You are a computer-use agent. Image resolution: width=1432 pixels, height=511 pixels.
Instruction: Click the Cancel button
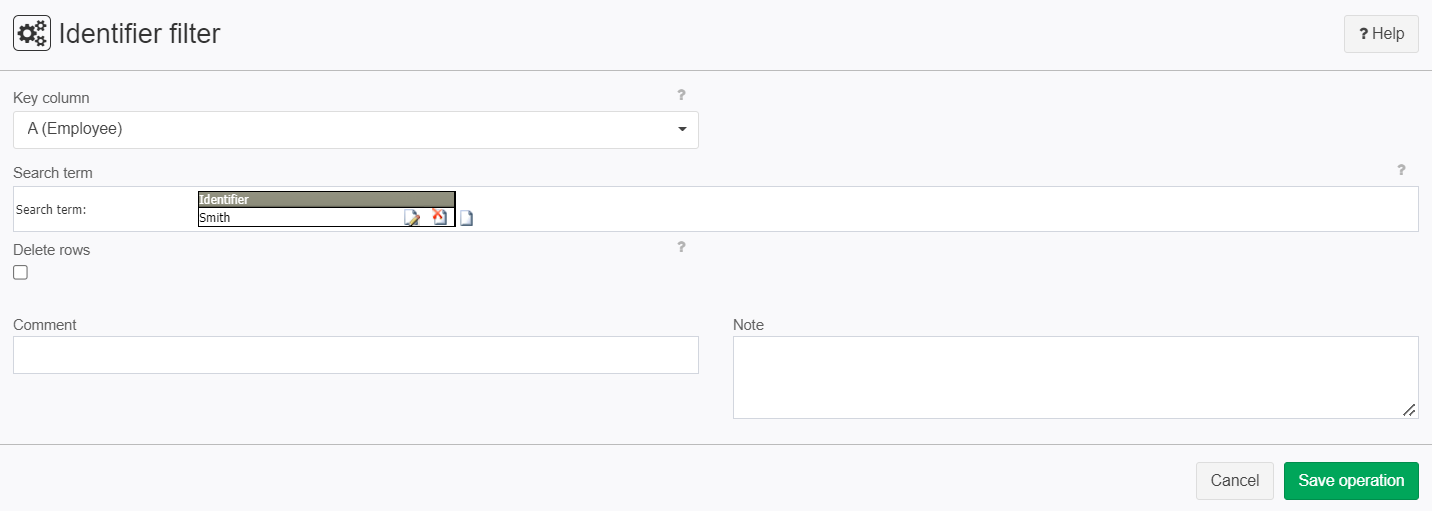pyautogui.click(x=1235, y=481)
